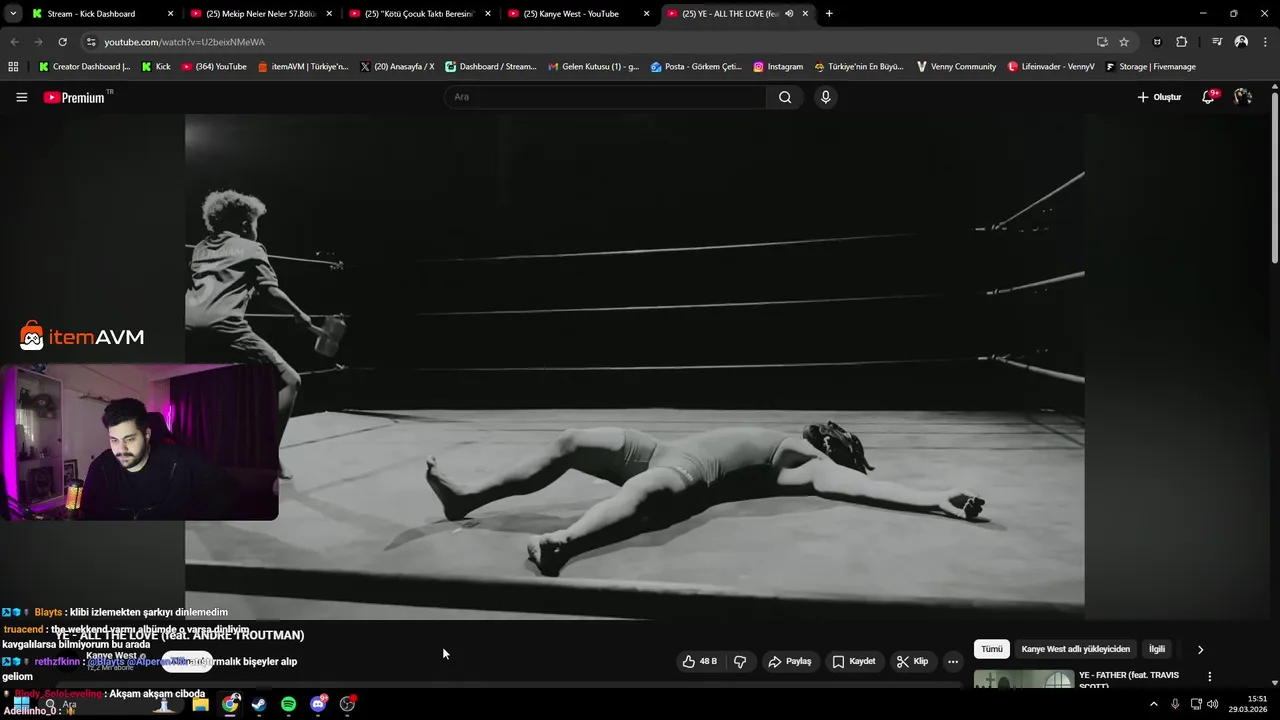Open OBS Studio from the taskbar
Screen dimensions: 1280x720
[x=347, y=704]
